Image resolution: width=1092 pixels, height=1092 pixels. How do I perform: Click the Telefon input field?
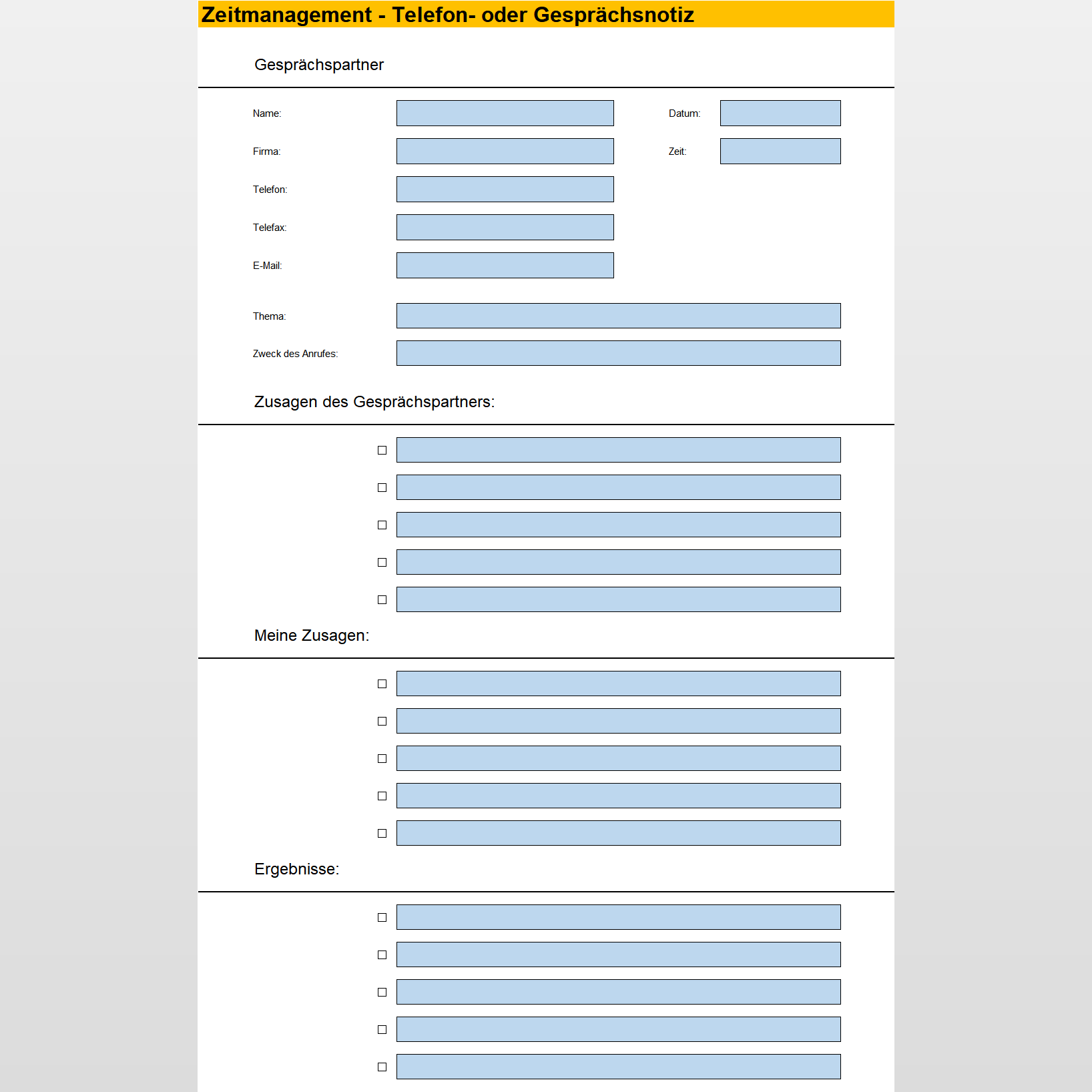[x=505, y=190]
